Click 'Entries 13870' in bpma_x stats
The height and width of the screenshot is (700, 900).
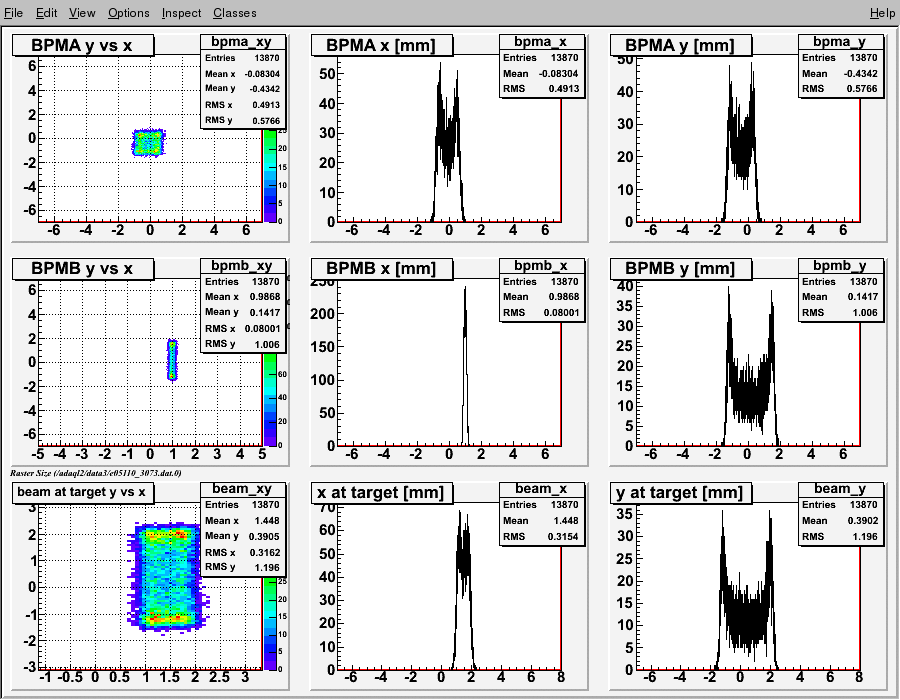point(541,58)
